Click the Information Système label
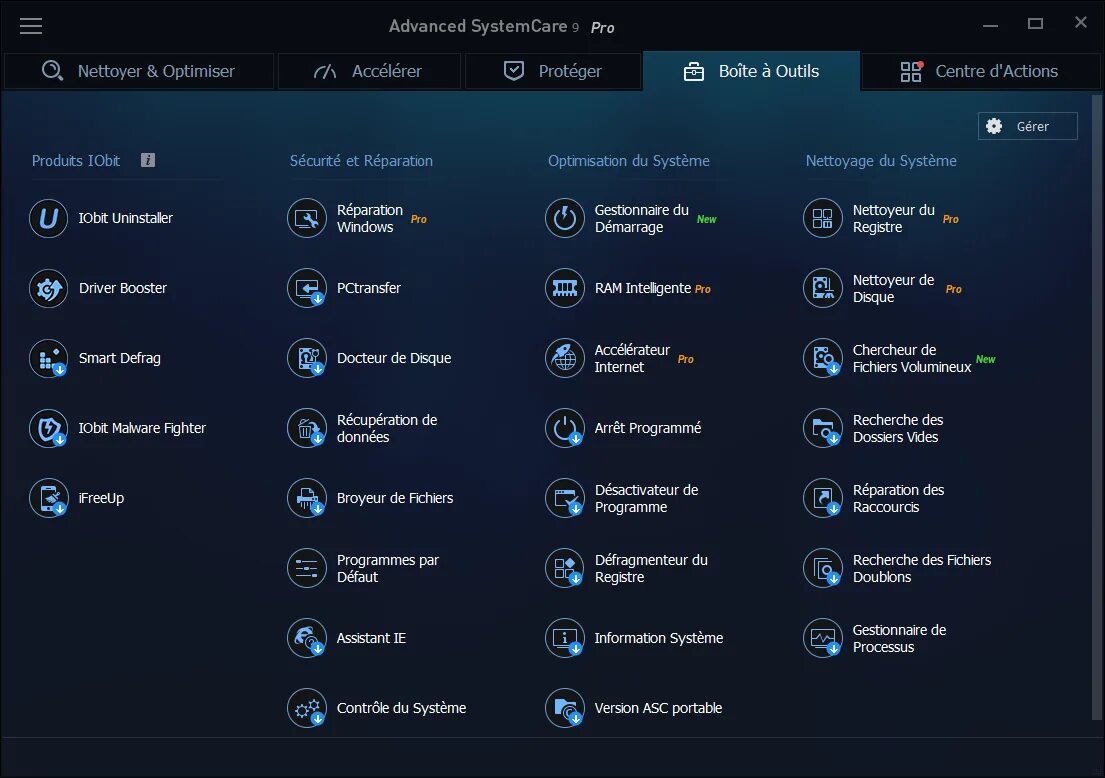Screen dimensions: 1105x778 point(659,638)
